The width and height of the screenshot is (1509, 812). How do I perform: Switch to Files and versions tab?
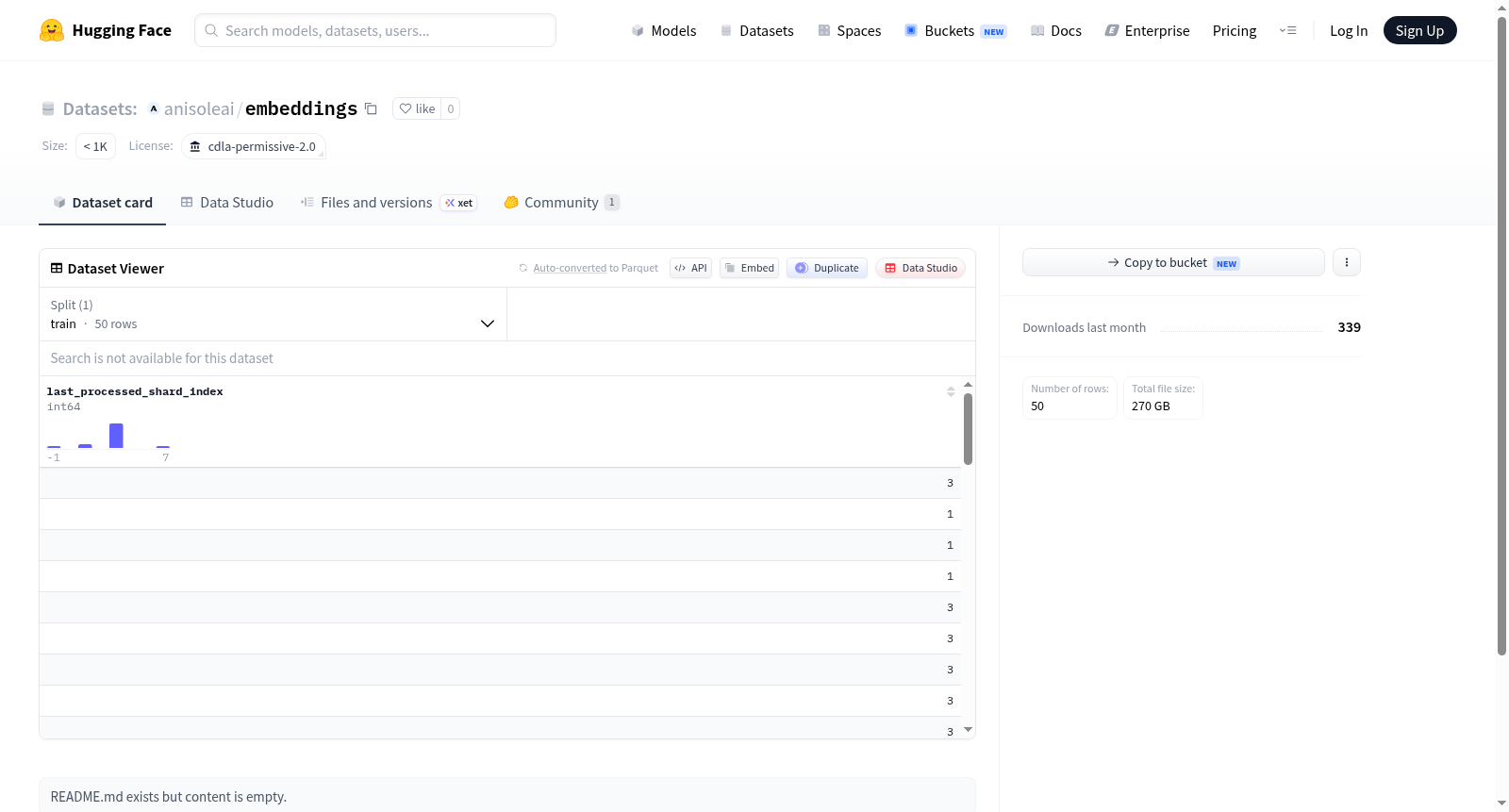[389, 203]
